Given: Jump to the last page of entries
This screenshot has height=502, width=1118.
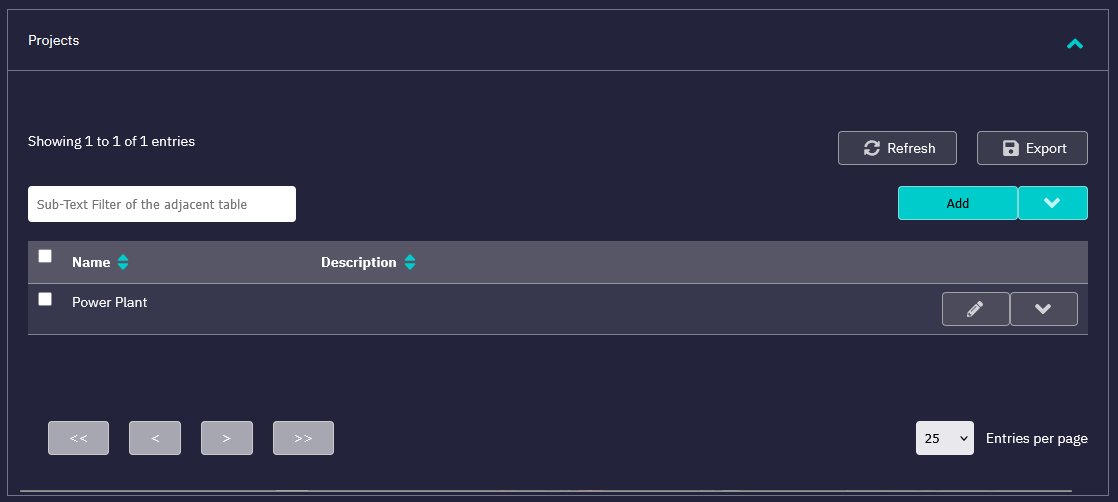Looking at the screenshot, I should [303, 438].
